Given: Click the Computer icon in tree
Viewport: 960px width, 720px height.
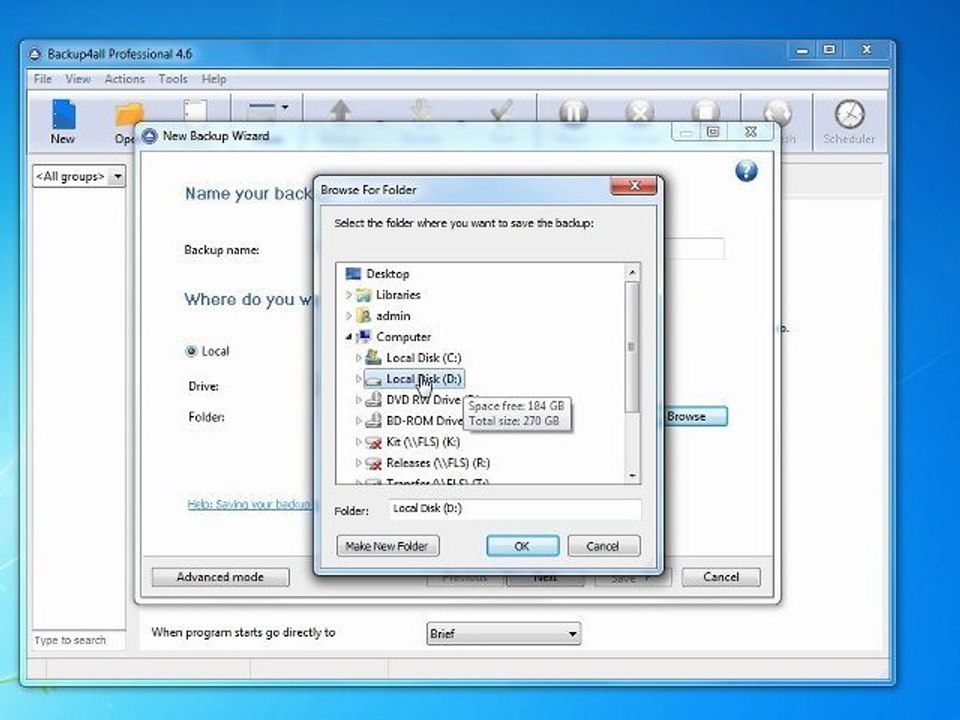Looking at the screenshot, I should [x=364, y=337].
